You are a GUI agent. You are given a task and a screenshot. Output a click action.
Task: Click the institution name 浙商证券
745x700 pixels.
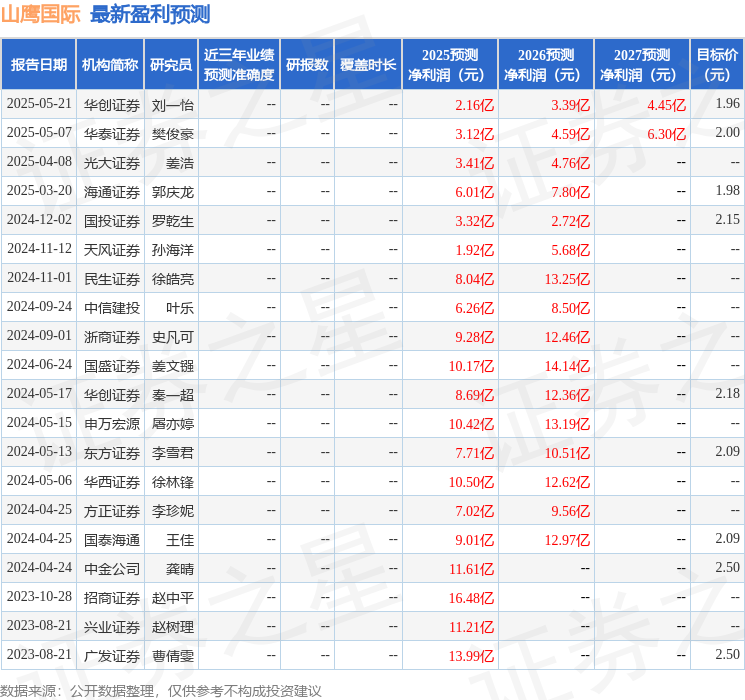click(112, 337)
